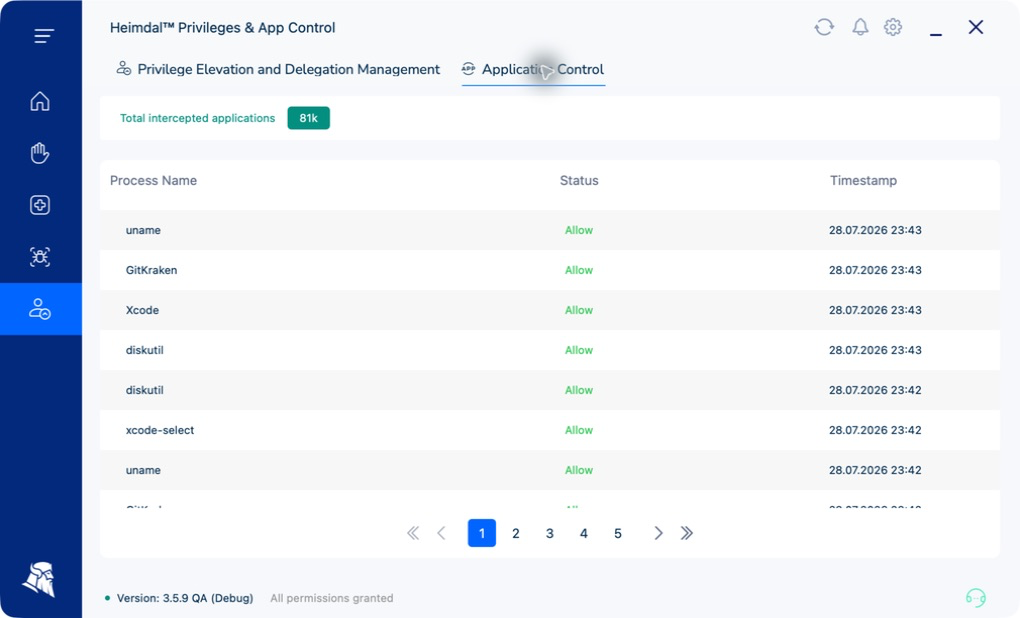Sort by Timestamp column header
The height and width of the screenshot is (618, 1020).
(x=863, y=180)
